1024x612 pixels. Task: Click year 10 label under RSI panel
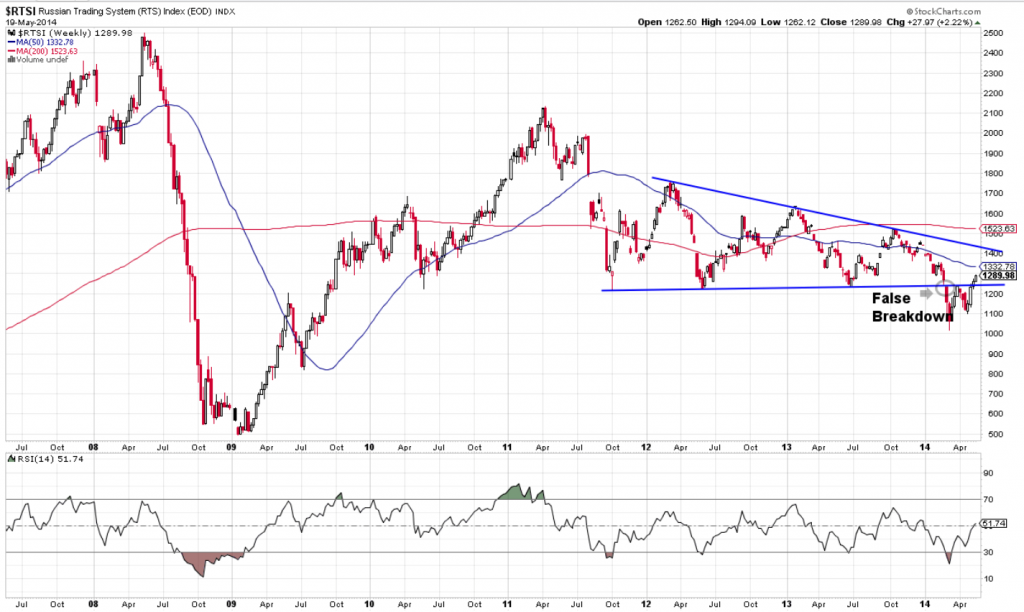[370, 604]
